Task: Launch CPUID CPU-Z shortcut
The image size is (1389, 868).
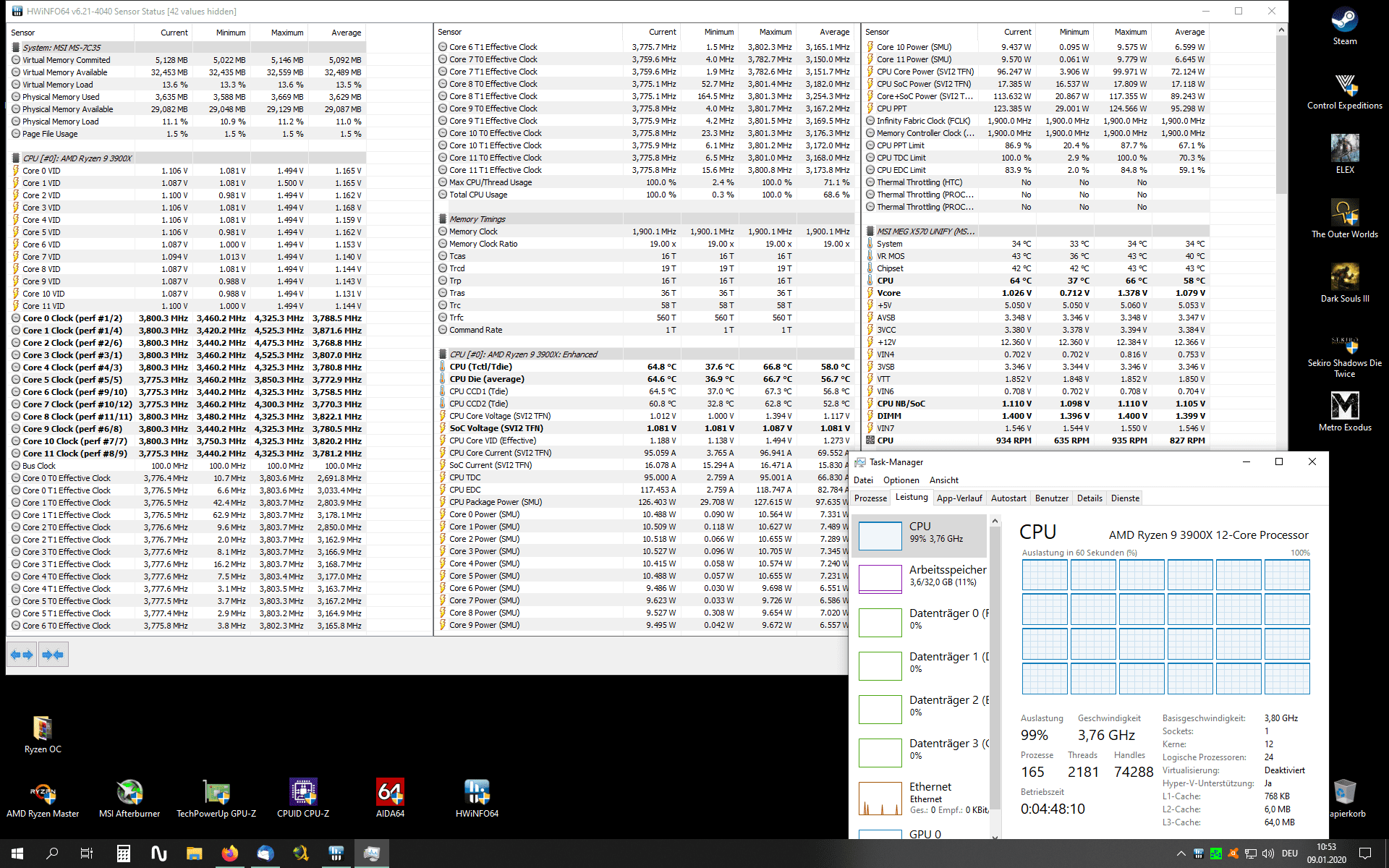Action: pyautogui.click(x=303, y=799)
